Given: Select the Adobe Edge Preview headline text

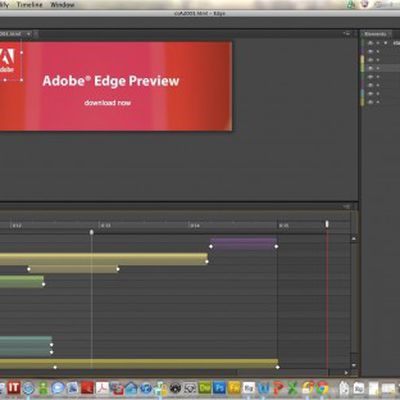Looking at the screenshot, I should click(x=111, y=81).
